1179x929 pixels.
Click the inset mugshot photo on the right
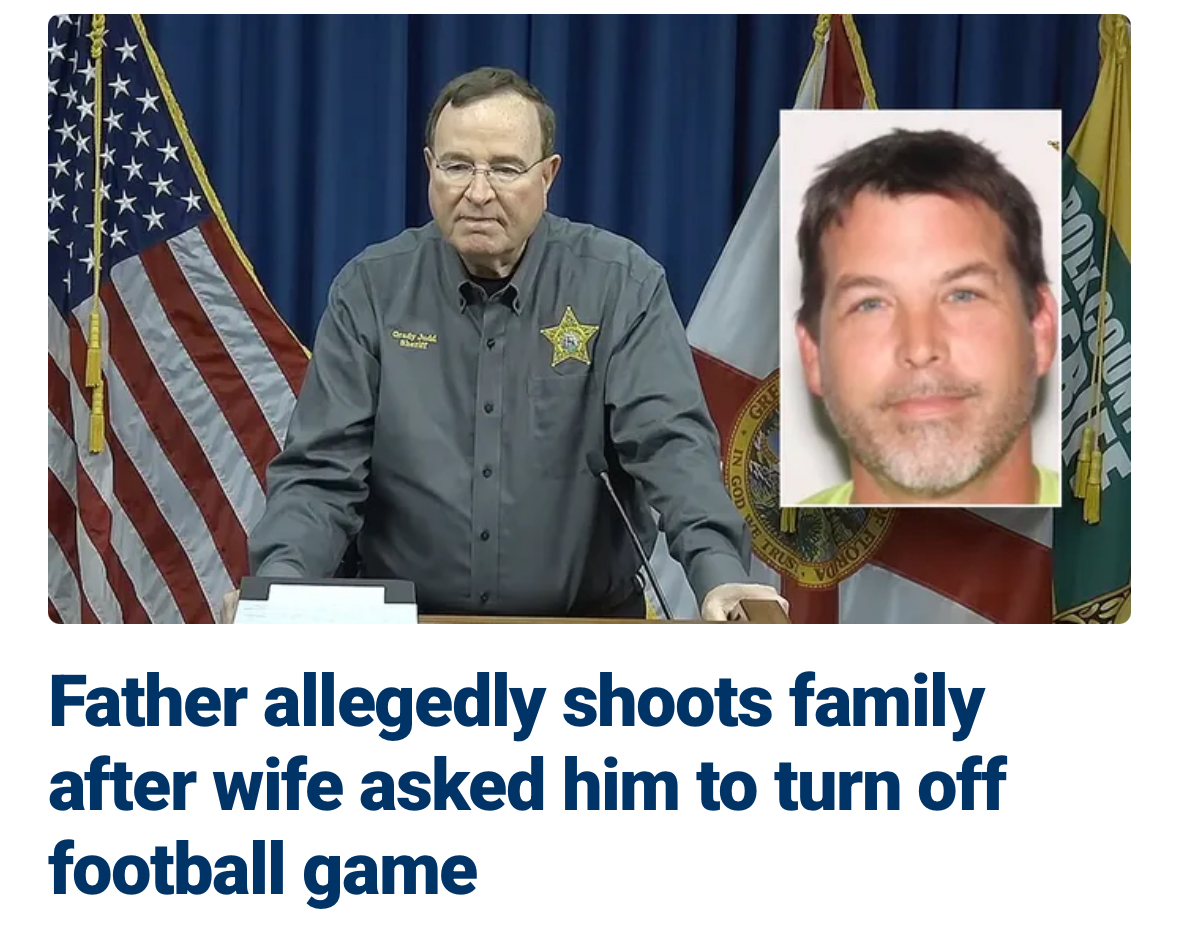(x=920, y=308)
